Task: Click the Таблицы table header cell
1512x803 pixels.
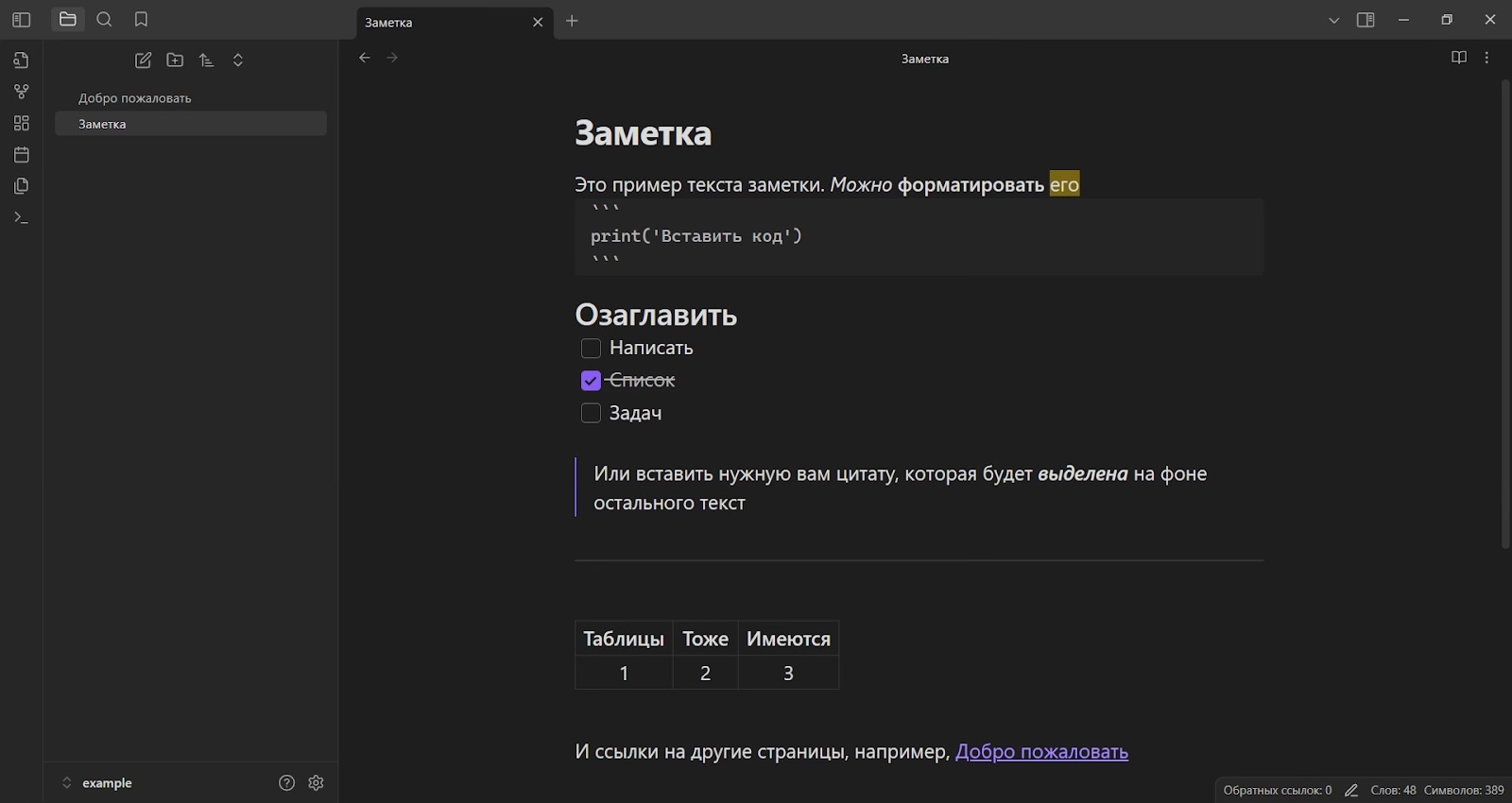Action: point(624,640)
